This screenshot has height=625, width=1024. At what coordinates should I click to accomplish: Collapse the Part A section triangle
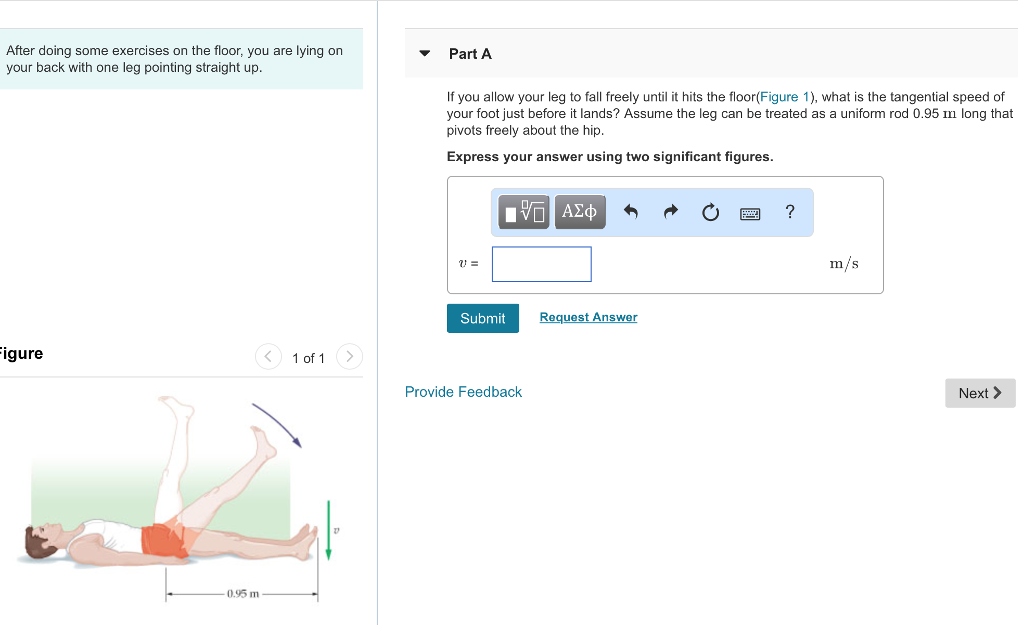click(424, 54)
